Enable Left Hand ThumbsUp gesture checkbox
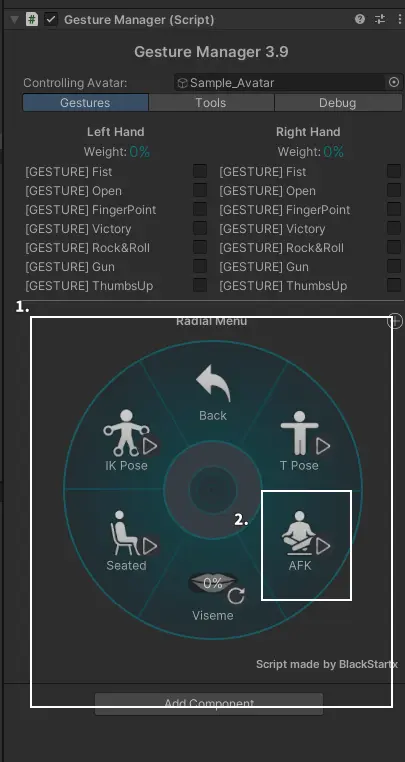405x762 pixels. (x=200, y=285)
